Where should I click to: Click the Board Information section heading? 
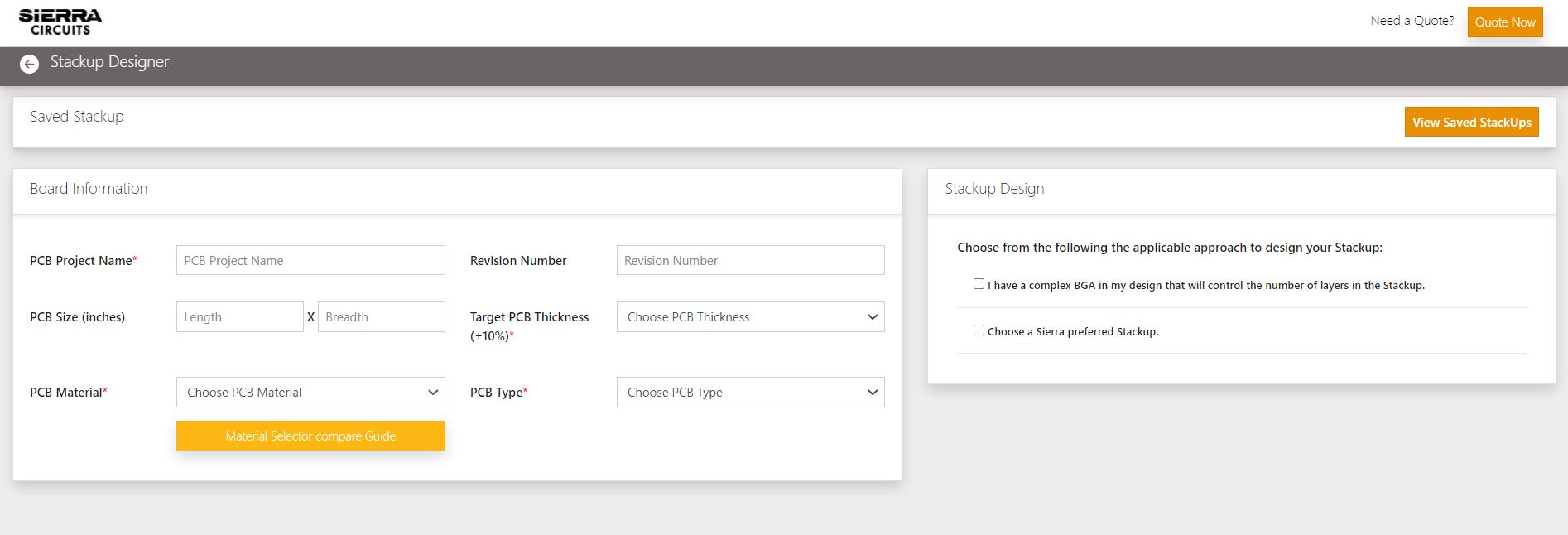[x=89, y=189]
